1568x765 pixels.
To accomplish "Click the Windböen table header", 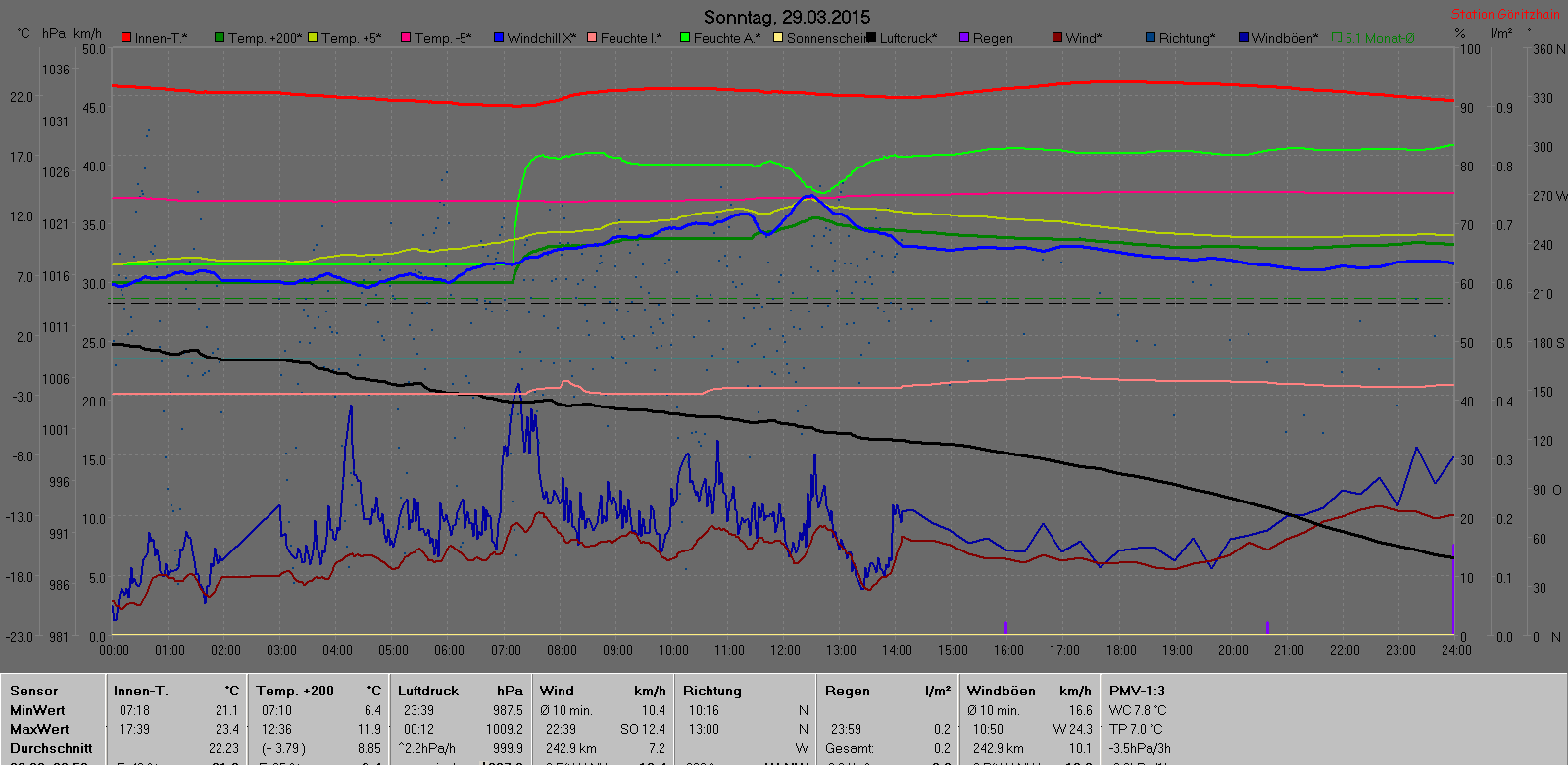I will point(1001,691).
